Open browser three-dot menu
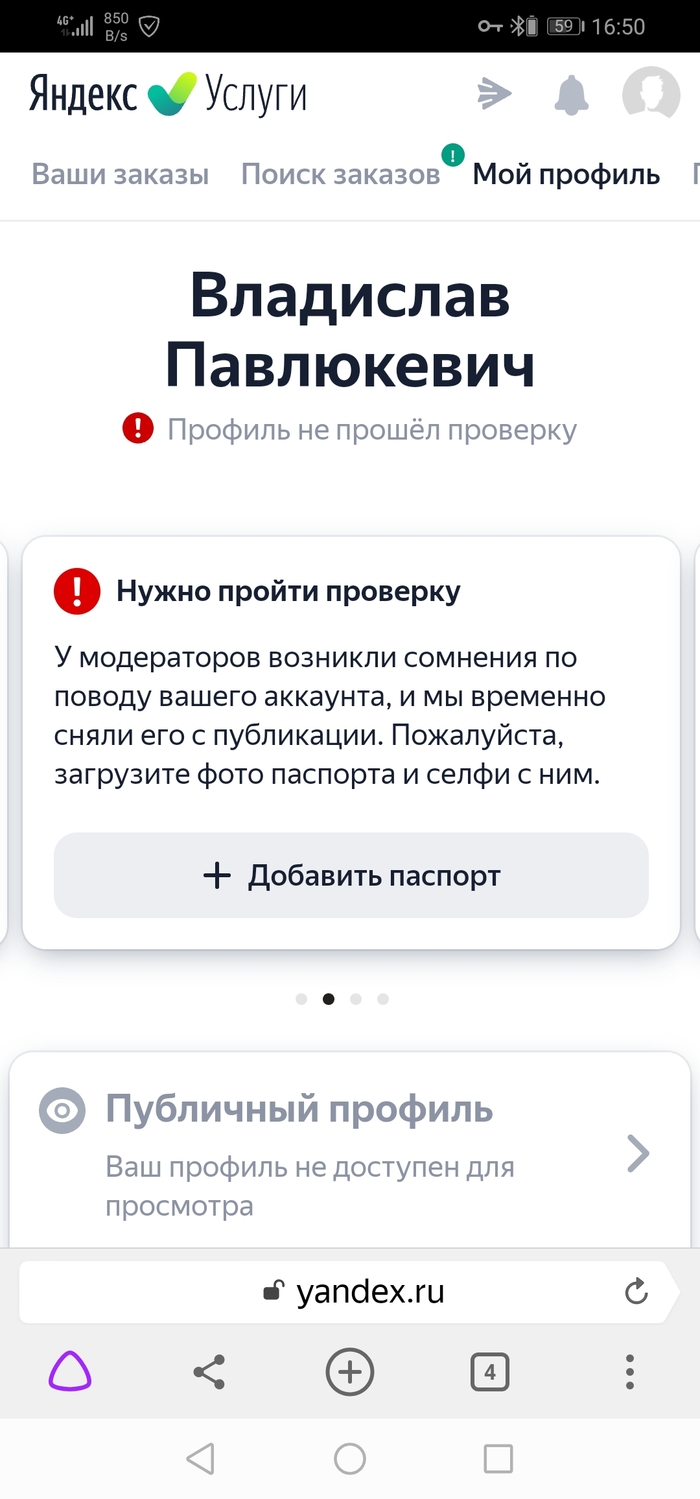 (630, 1372)
